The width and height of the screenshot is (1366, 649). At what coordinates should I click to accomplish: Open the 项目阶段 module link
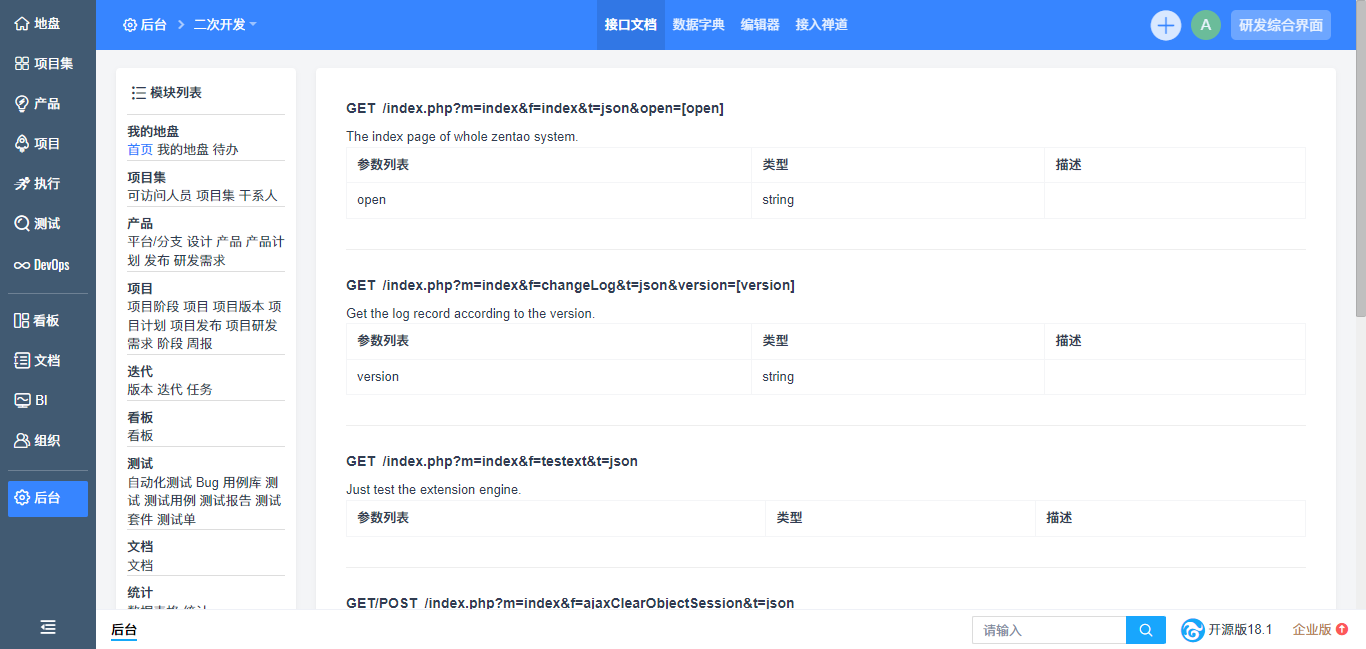coord(153,307)
